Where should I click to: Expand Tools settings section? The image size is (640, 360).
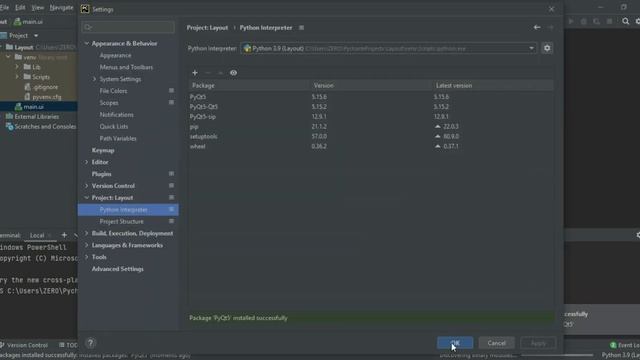click(x=87, y=257)
